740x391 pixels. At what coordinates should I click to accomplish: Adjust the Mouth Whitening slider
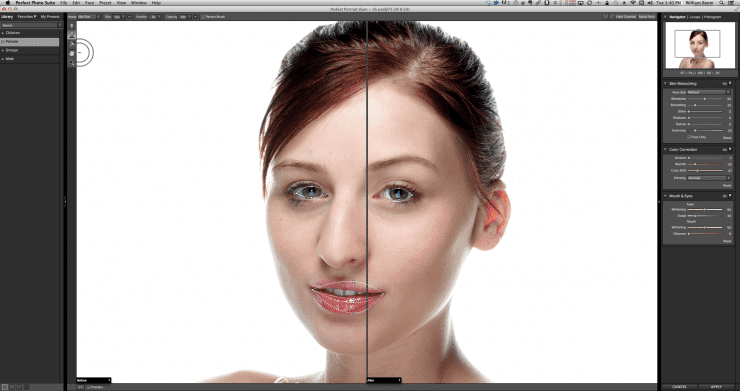pyautogui.click(x=705, y=227)
